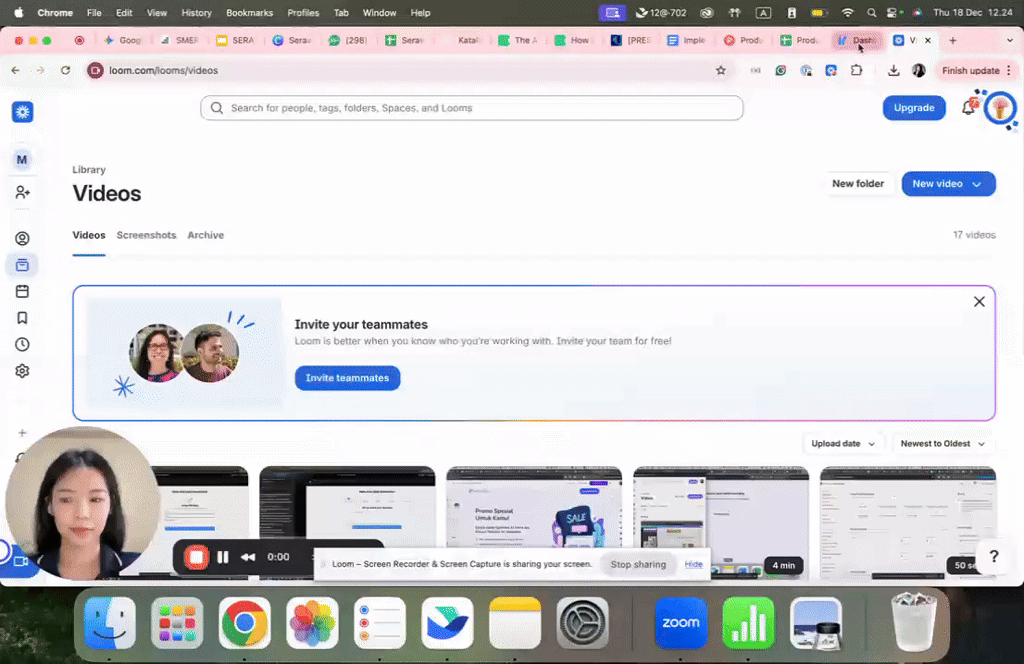Open the invite people sidebar icon
The height and width of the screenshot is (664, 1024).
coord(22,192)
